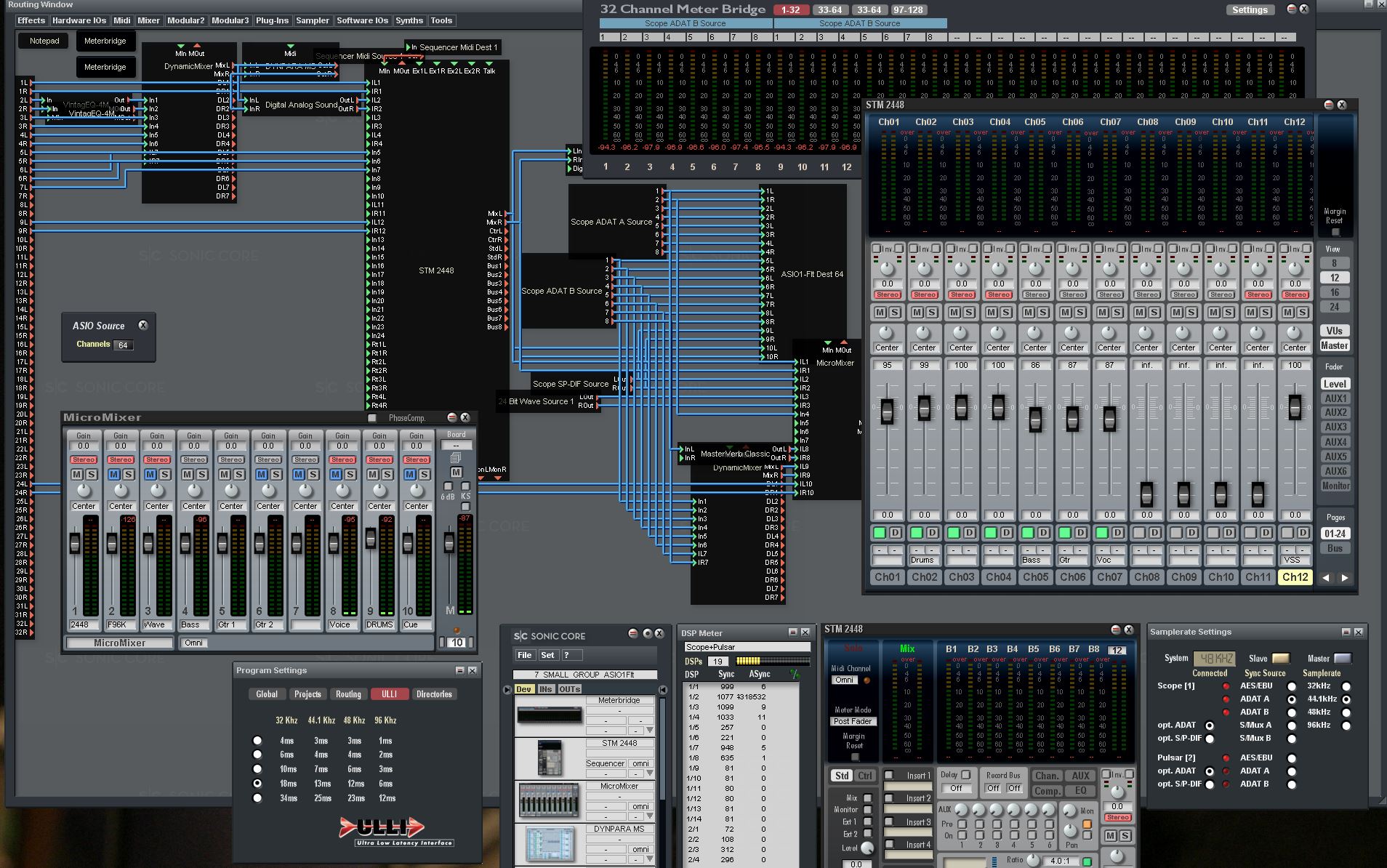Open the Delay Off dropdown in STM 2448

[957, 788]
